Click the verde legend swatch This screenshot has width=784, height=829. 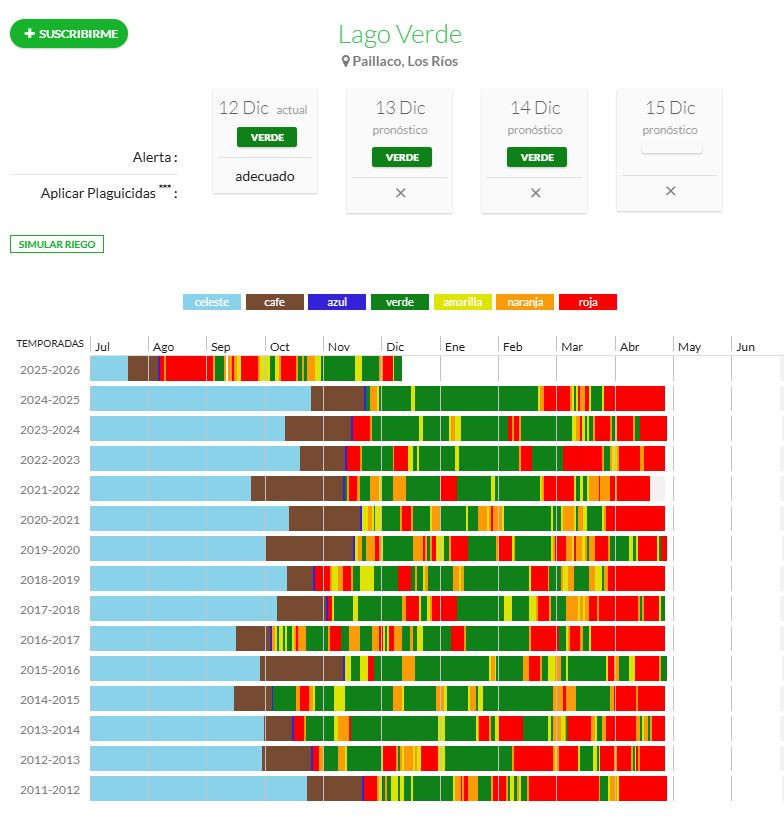(x=400, y=302)
